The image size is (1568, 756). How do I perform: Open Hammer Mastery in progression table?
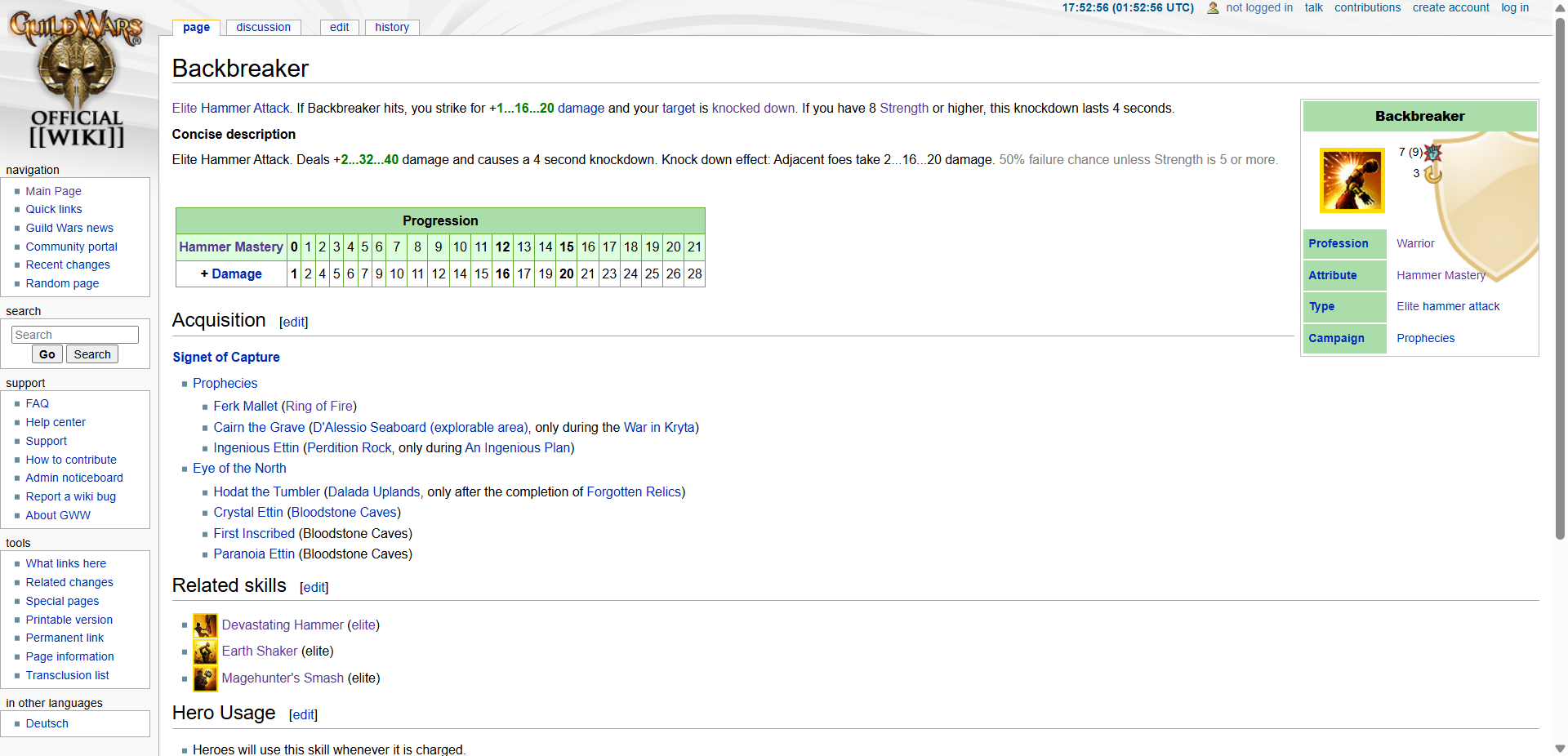(231, 247)
